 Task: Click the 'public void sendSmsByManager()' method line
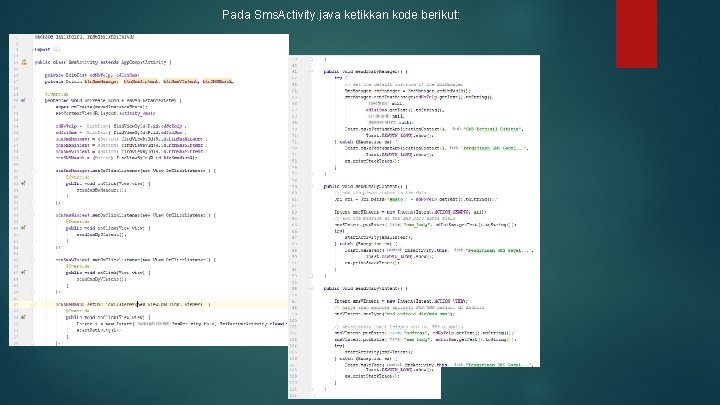click(365, 72)
